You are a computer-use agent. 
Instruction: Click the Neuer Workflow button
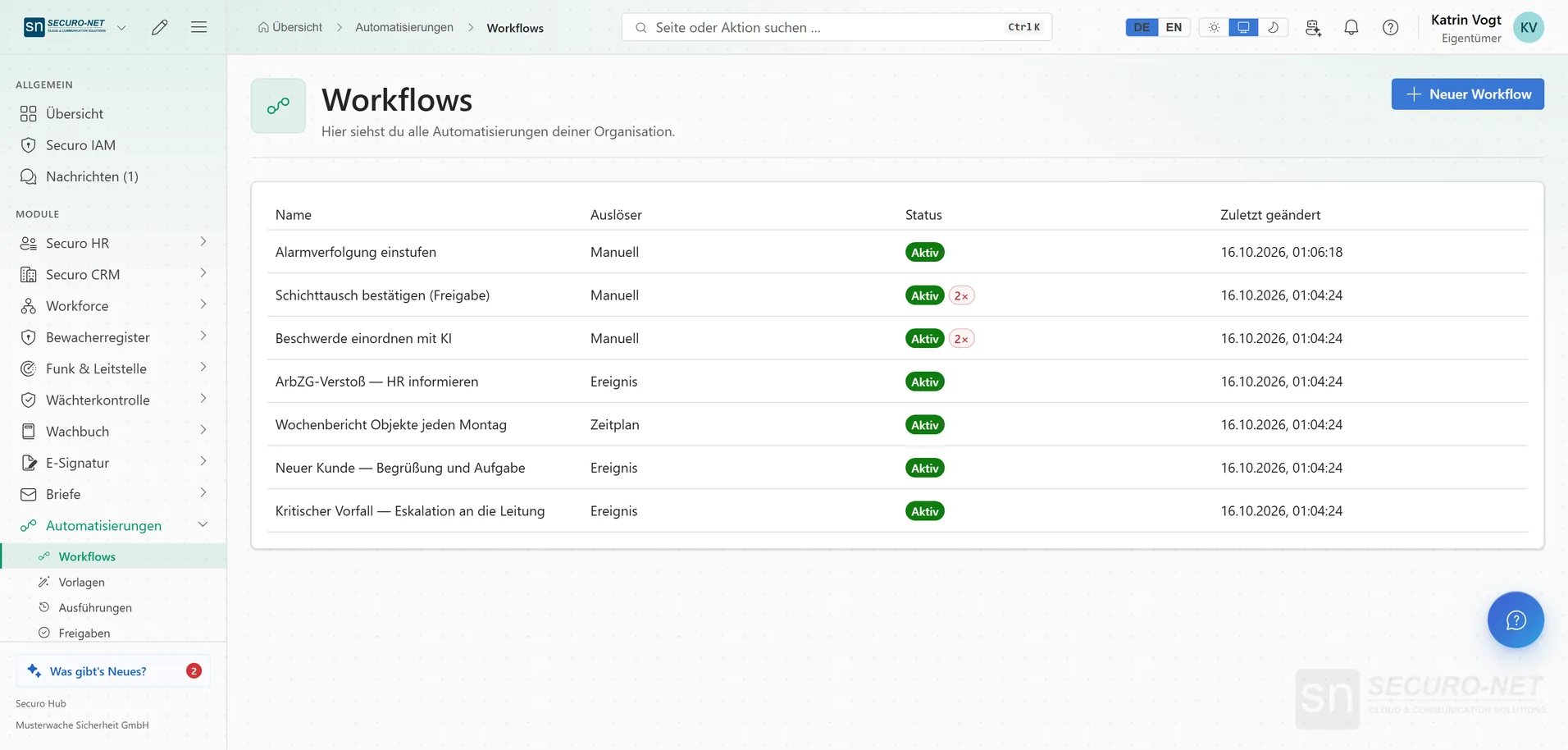(1467, 94)
